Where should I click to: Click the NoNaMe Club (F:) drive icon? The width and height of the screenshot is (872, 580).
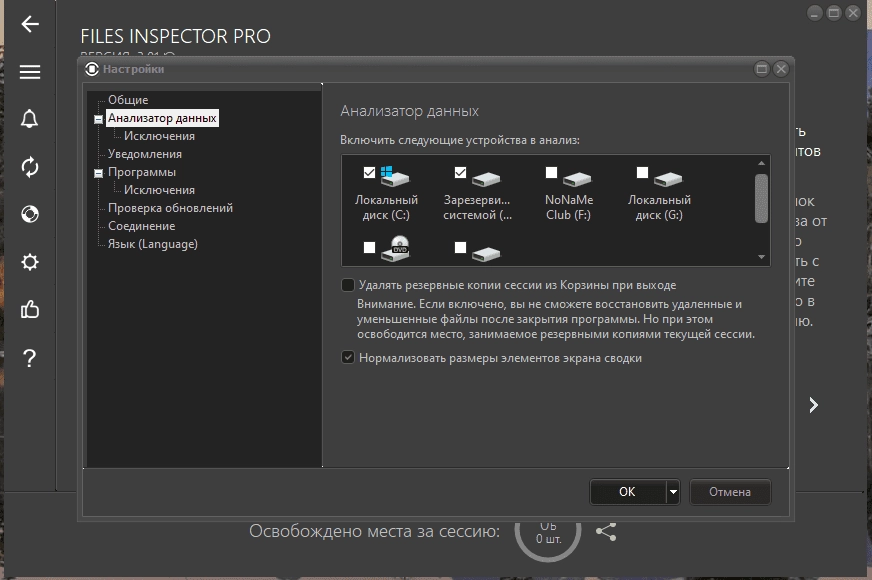click(577, 179)
